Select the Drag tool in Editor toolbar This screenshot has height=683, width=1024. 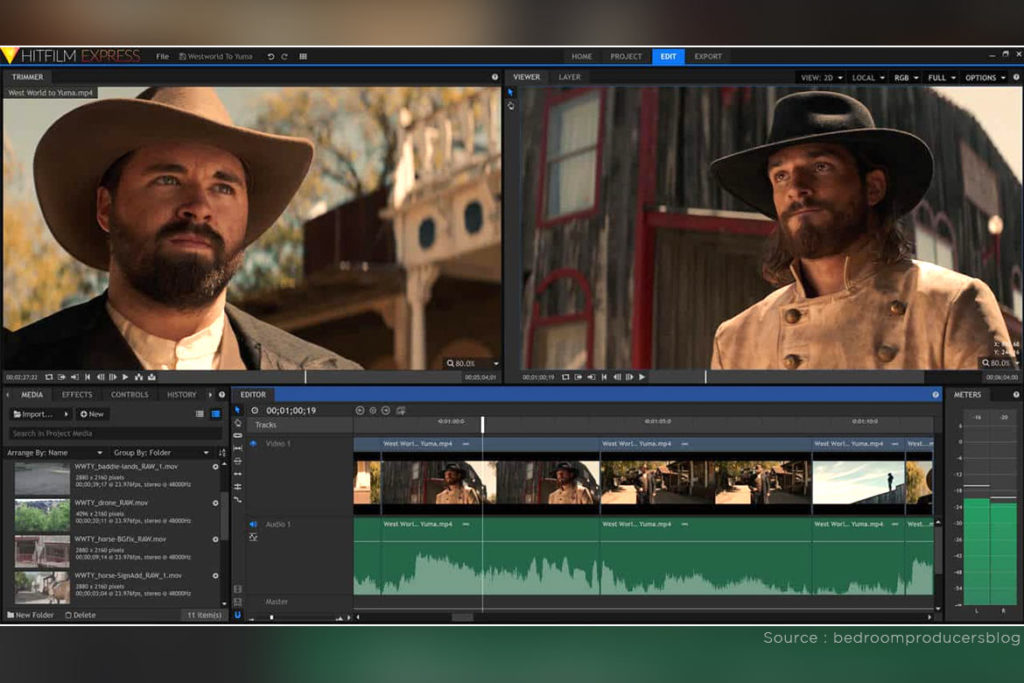click(x=238, y=422)
